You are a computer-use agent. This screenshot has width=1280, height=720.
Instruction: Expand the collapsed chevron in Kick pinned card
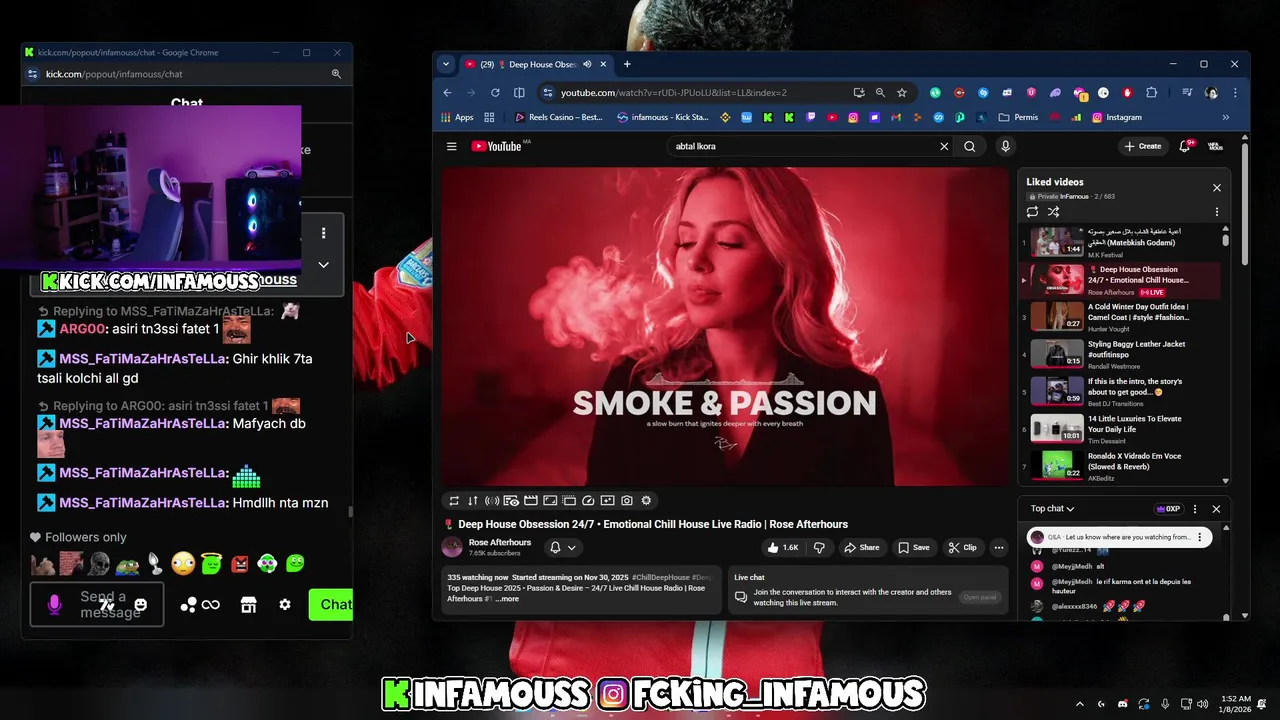coord(323,265)
